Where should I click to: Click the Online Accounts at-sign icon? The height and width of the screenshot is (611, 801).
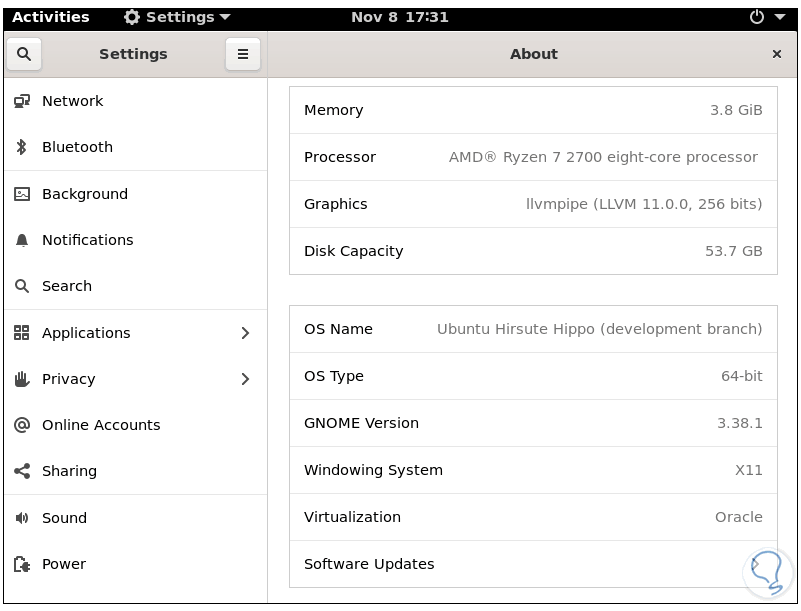point(22,425)
